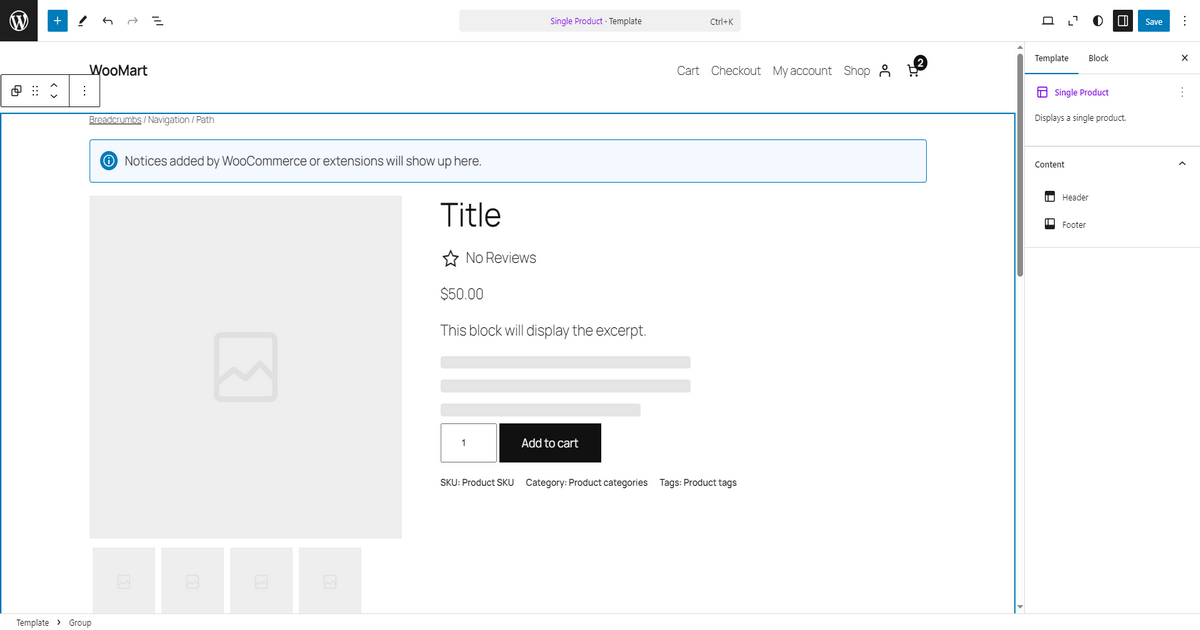Click the Template breadcrumb in footer
This screenshot has height=630, width=1200.
(x=32, y=623)
